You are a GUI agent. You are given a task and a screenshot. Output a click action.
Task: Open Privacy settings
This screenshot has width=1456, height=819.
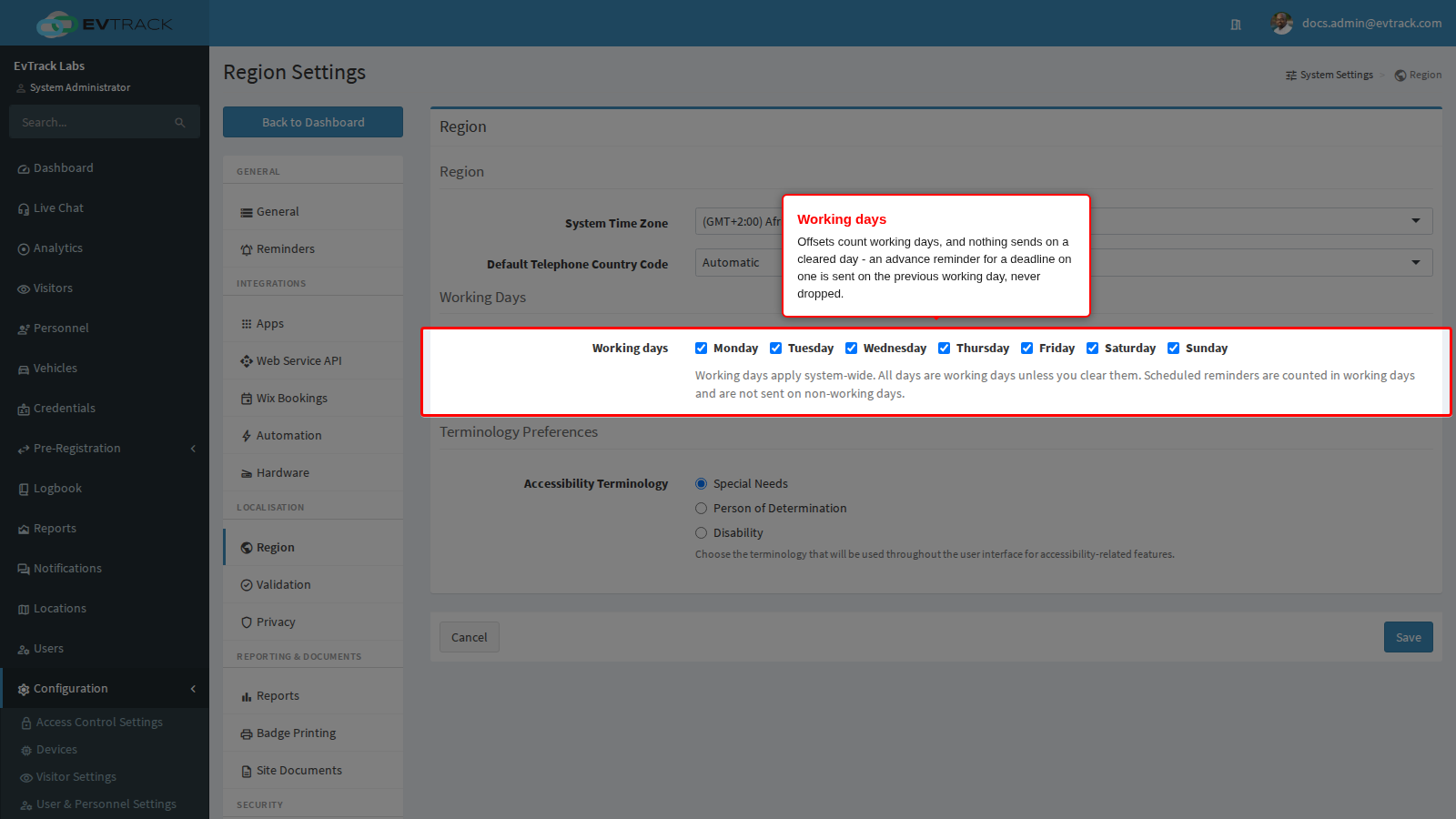313,622
